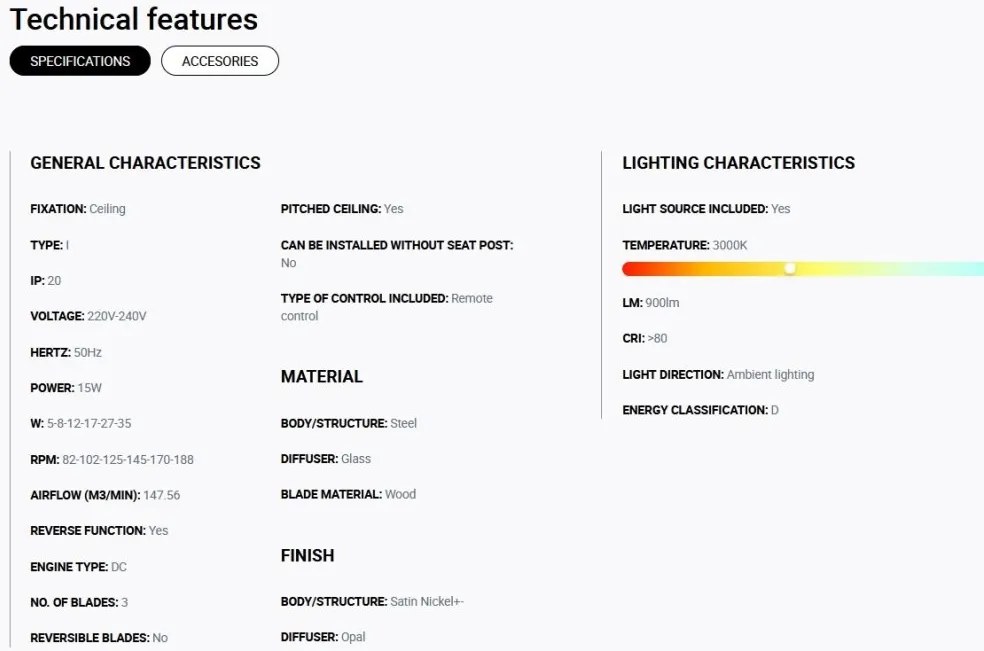The image size is (984, 651).
Task: Click the Energy Classification D entry
Action: [700, 411]
